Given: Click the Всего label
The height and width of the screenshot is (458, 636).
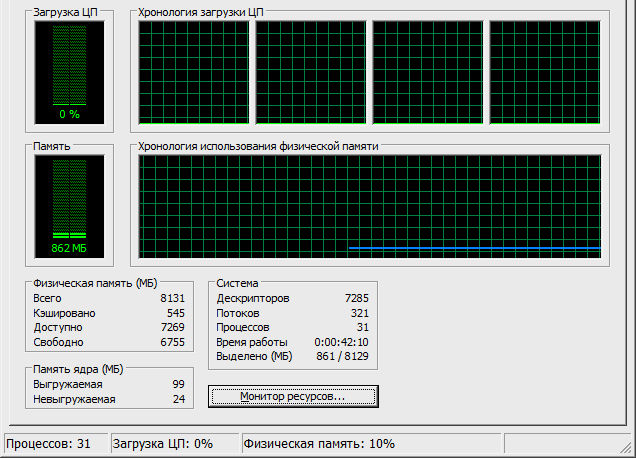Looking at the screenshot, I should click(x=47, y=298).
